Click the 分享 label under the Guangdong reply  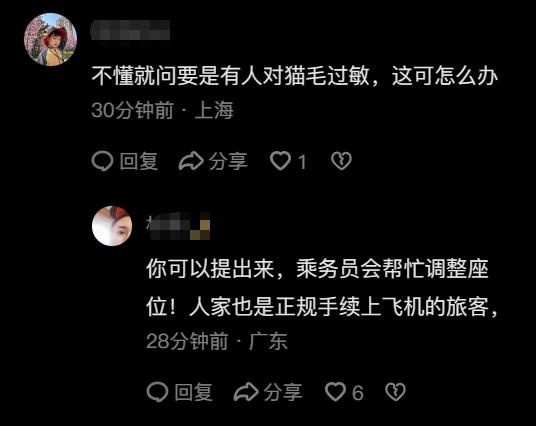pyautogui.click(x=283, y=392)
